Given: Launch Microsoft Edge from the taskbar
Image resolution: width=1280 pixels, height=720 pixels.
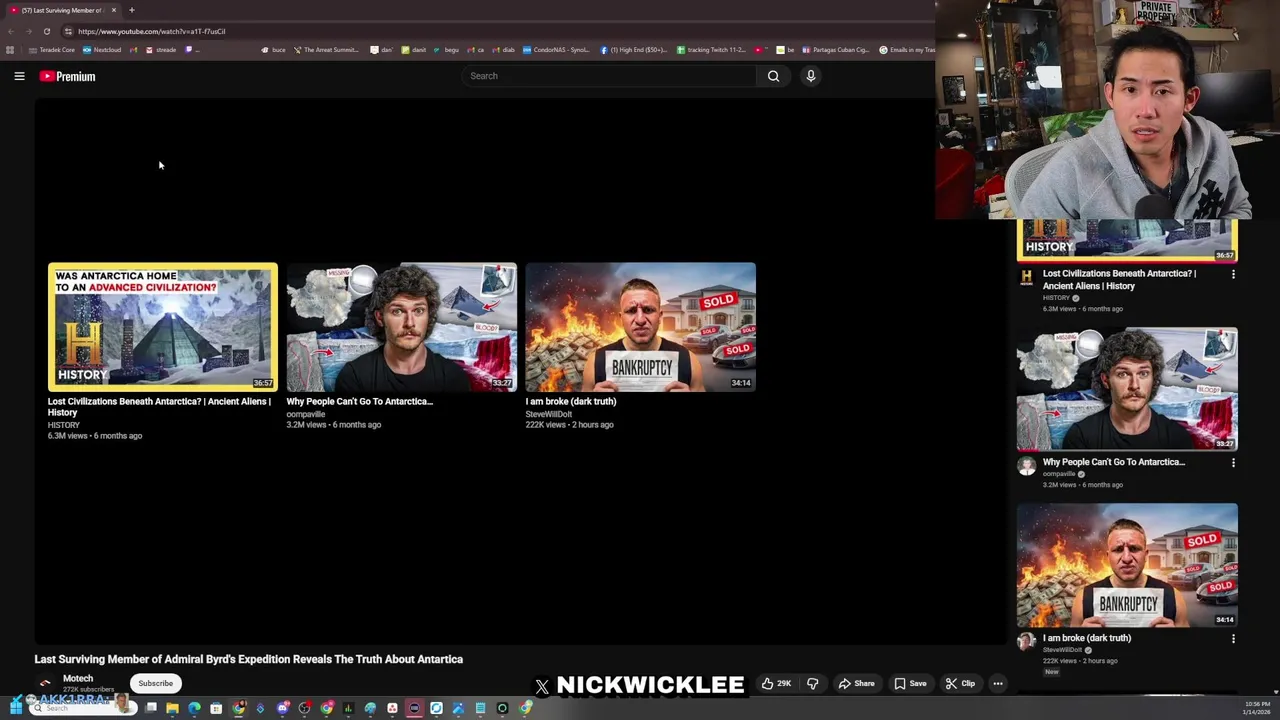Looking at the screenshot, I should point(194,709).
